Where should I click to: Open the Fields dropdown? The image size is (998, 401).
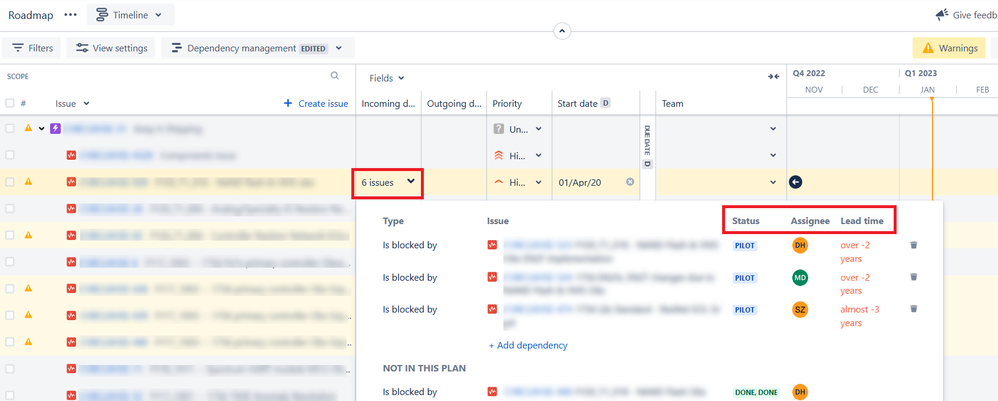coord(387,78)
